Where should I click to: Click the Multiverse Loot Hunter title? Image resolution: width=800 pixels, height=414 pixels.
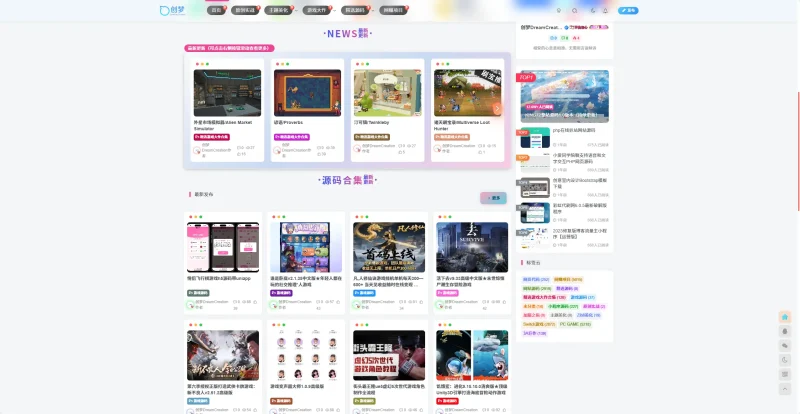tap(464, 126)
